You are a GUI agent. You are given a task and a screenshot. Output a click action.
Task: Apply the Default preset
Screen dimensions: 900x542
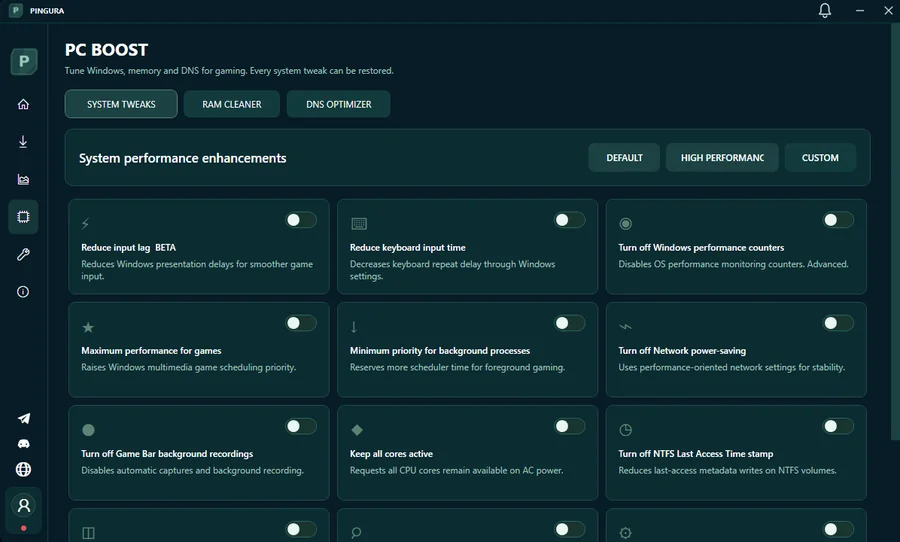[x=624, y=157]
